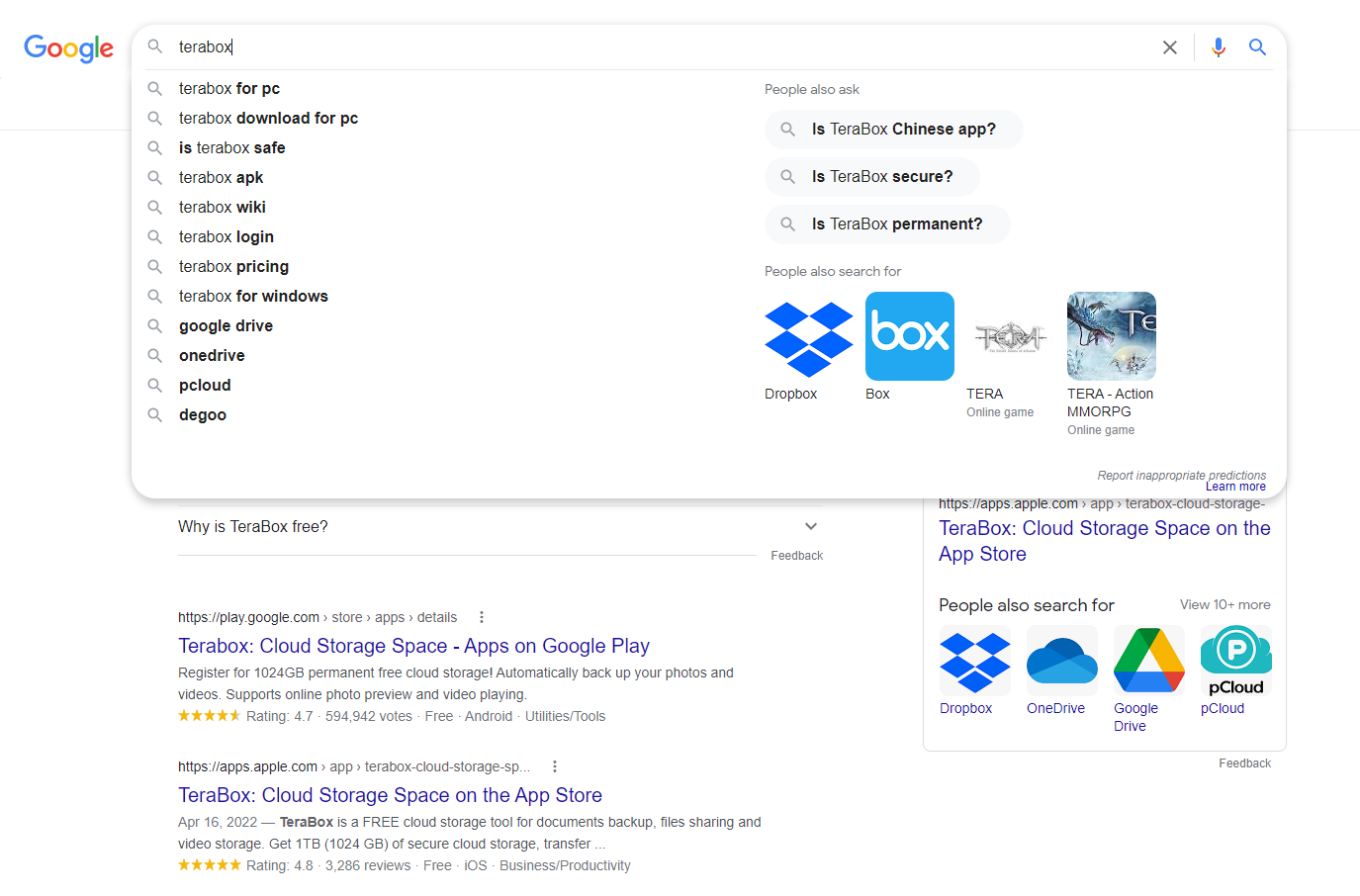Click the OneDrive icon in sidebar
This screenshot has height=896, width=1360.
tap(1061, 660)
